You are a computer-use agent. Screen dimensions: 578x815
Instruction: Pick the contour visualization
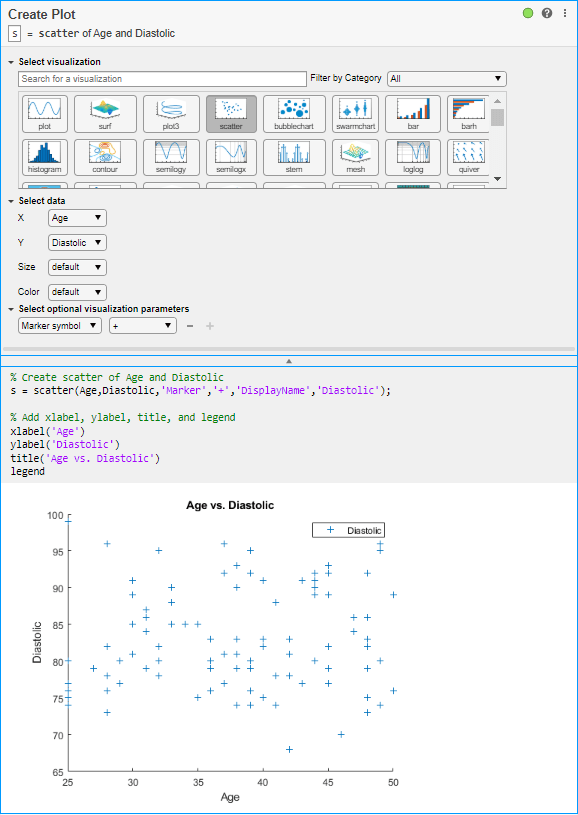(x=106, y=157)
